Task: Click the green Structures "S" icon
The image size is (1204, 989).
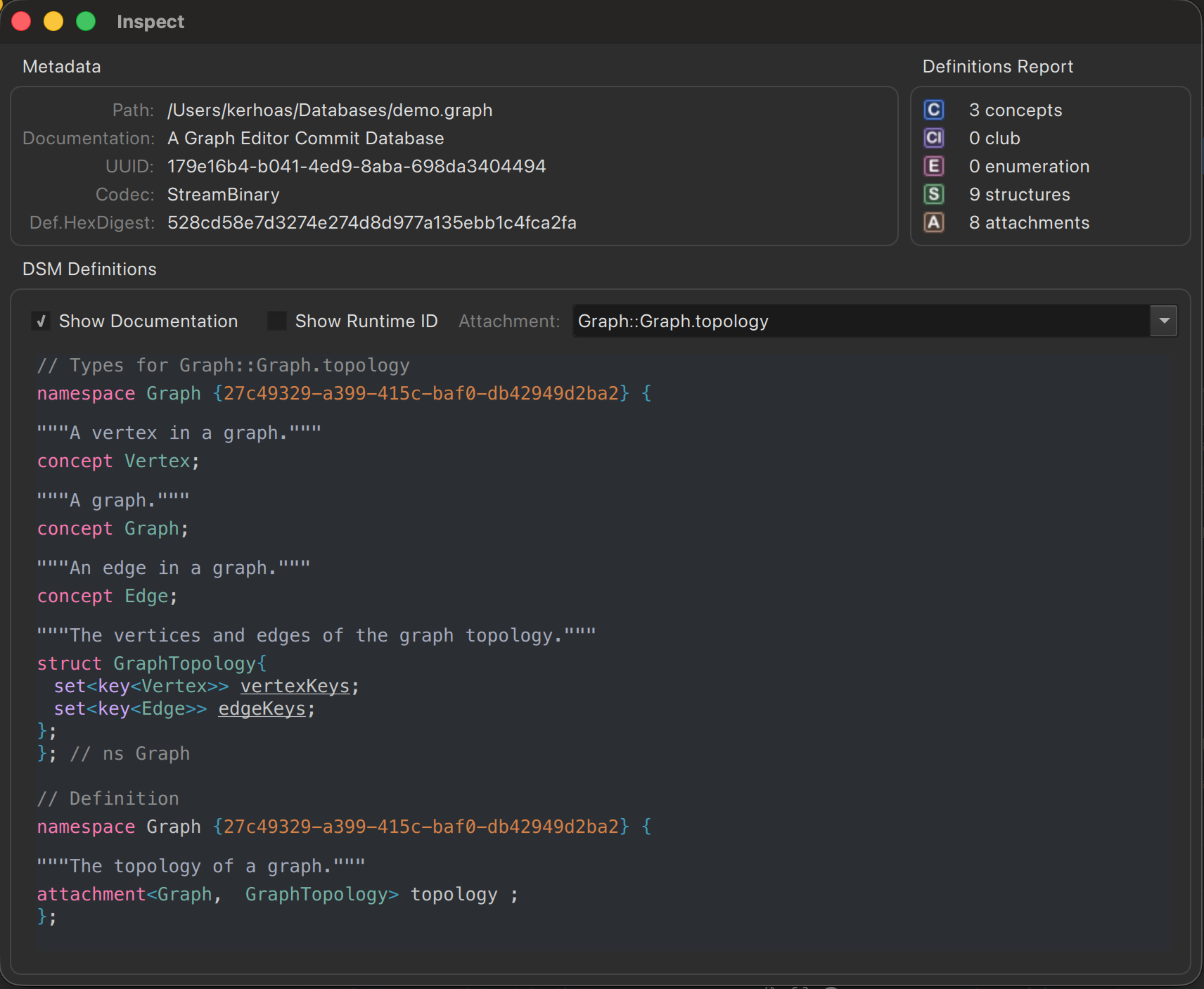Action: click(x=933, y=194)
